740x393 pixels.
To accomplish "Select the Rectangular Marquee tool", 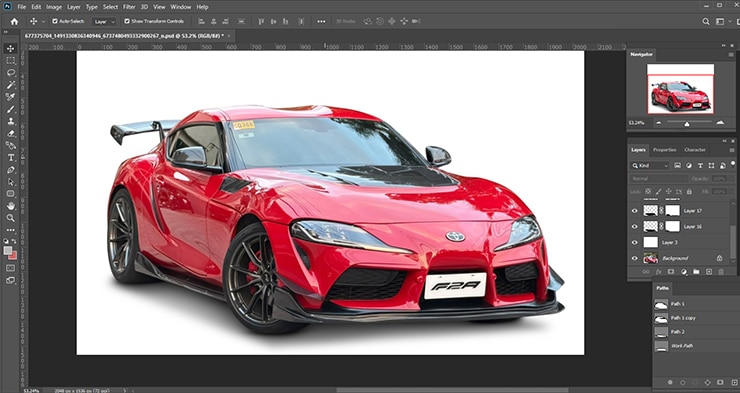I will [10, 60].
